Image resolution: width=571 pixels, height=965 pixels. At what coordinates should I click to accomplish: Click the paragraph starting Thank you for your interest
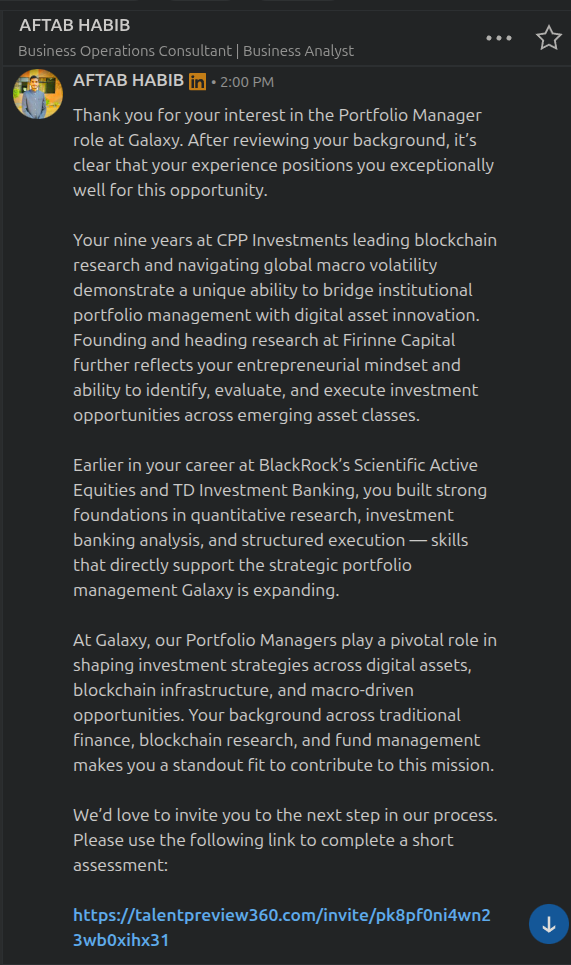(x=284, y=153)
